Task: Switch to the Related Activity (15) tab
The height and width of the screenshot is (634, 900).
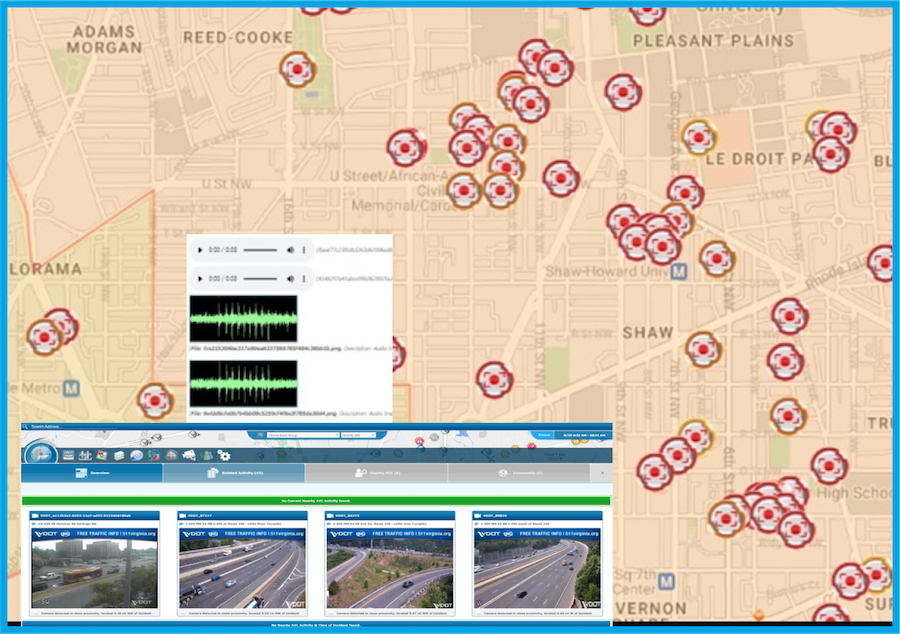Action: click(x=234, y=473)
